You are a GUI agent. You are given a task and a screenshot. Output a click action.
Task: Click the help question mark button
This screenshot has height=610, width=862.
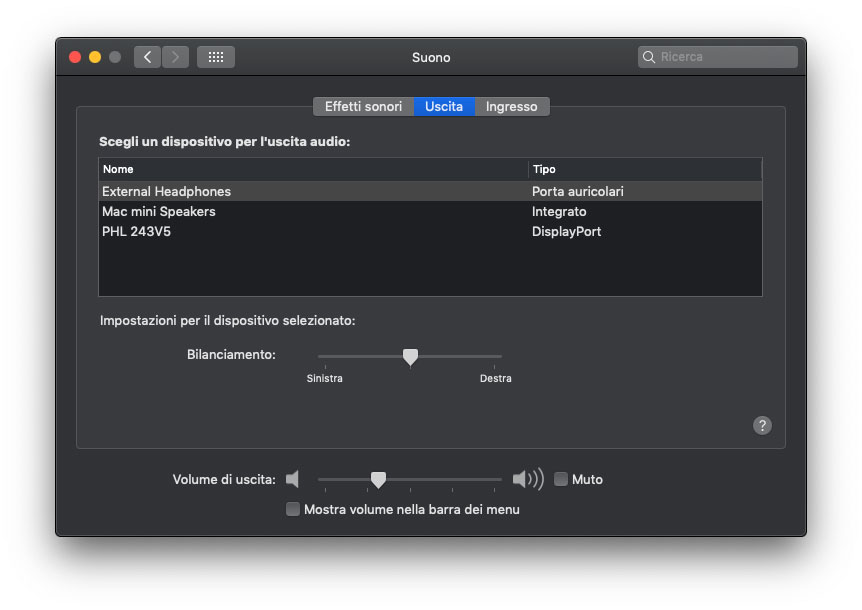pyautogui.click(x=762, y=425)
